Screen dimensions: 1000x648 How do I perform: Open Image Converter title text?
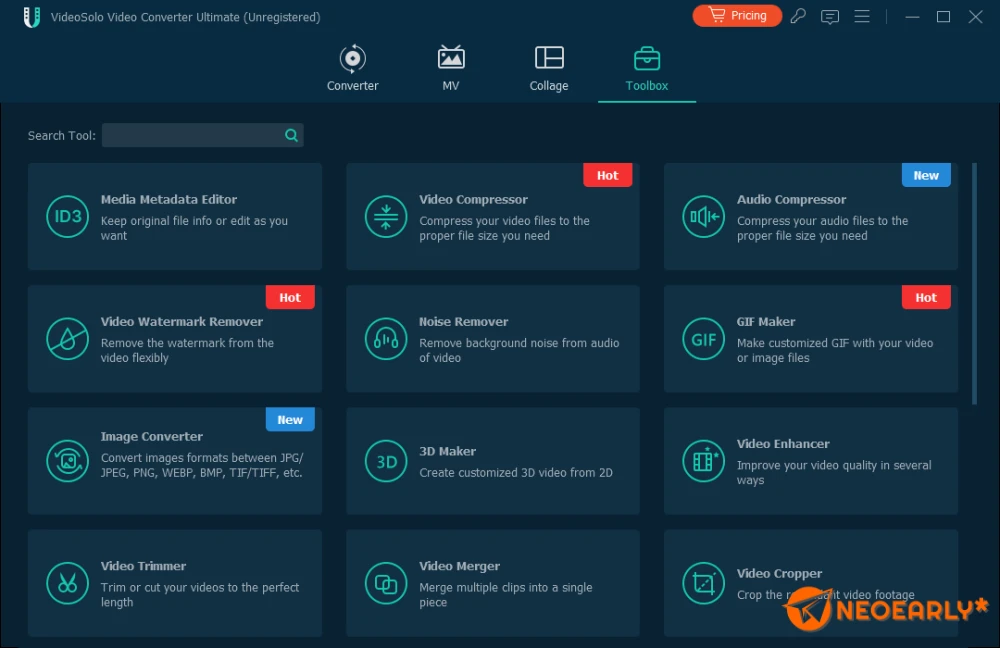click(x=152, y=436)
